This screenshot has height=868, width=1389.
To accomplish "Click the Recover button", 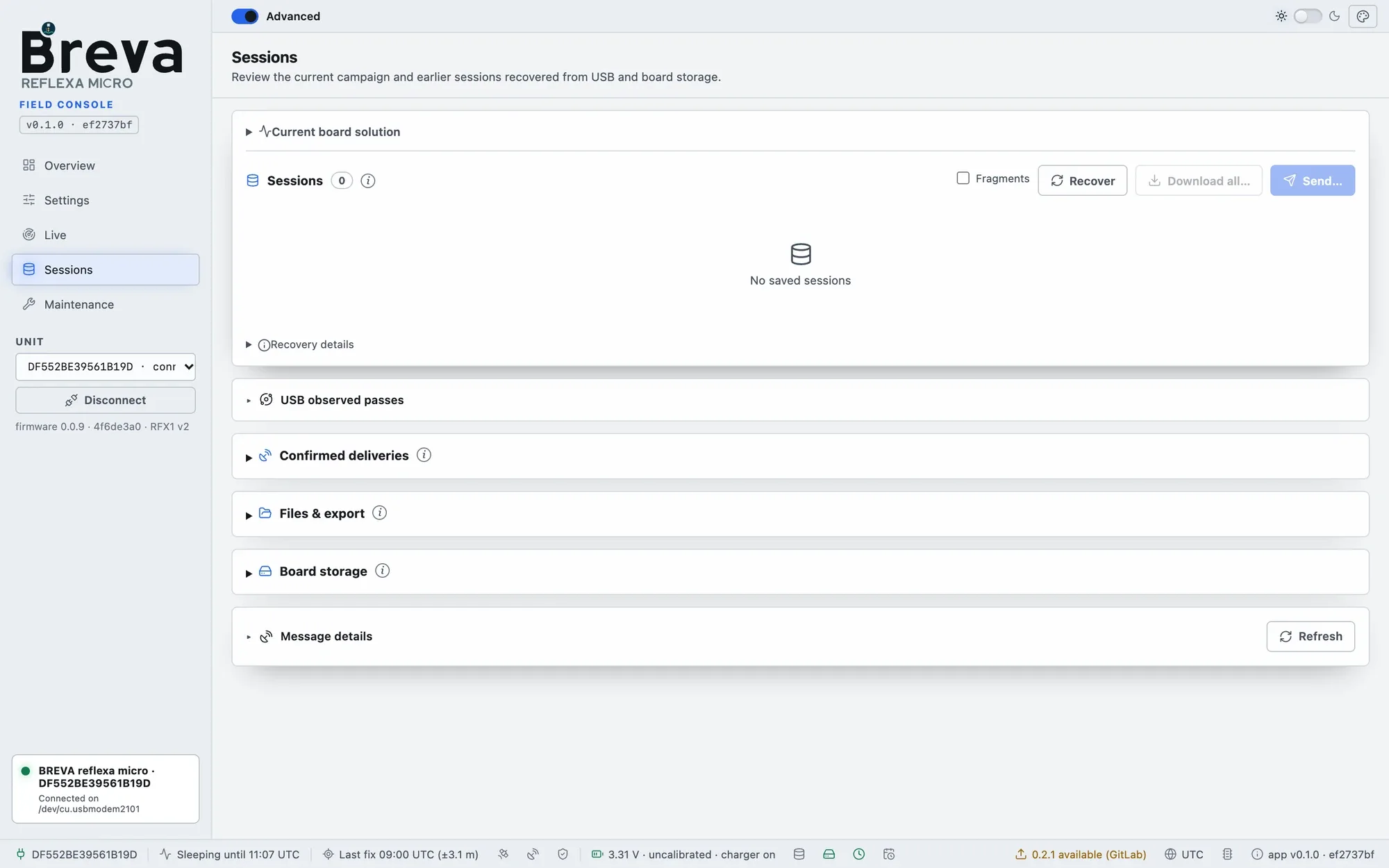I will click(x=1082, y=181).
